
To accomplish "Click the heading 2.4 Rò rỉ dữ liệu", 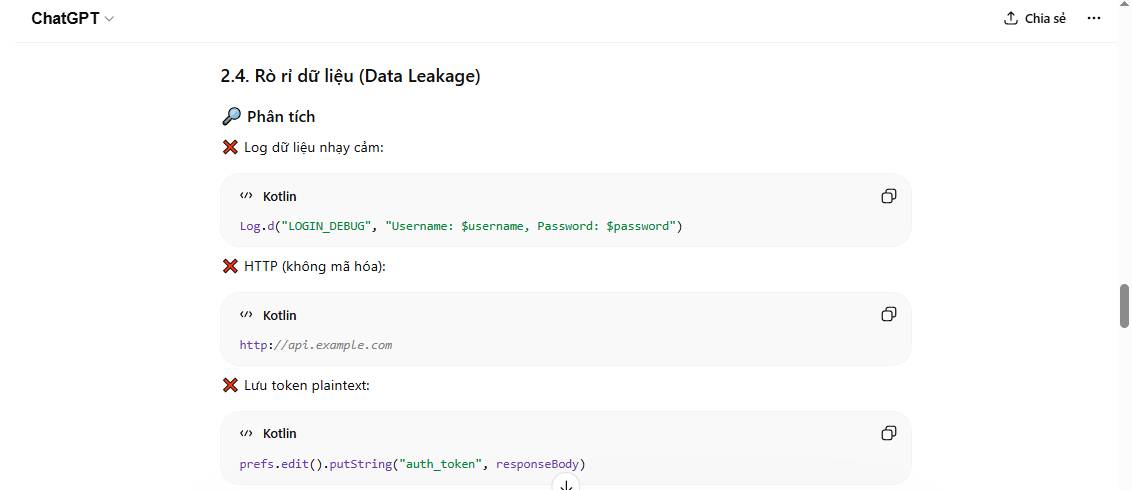I will pos(350,76).
